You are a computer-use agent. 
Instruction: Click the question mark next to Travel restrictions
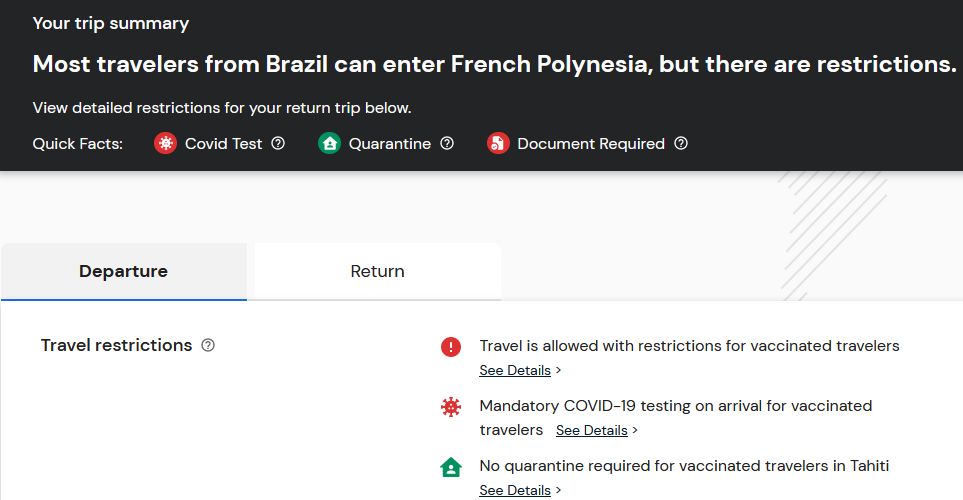point(208,345)
